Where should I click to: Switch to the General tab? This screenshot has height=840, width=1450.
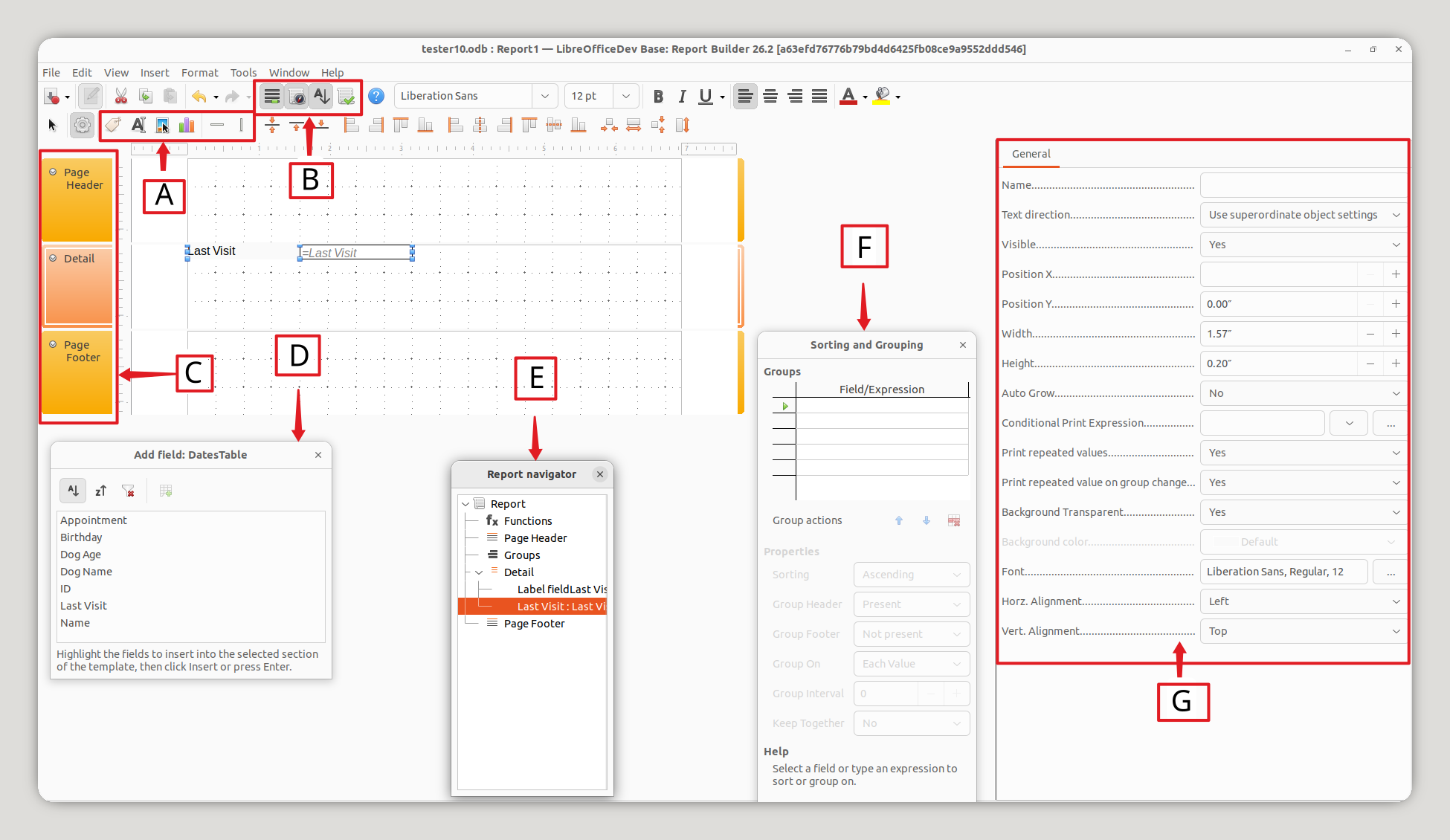pyautogui.click(x=1031, y=154)
